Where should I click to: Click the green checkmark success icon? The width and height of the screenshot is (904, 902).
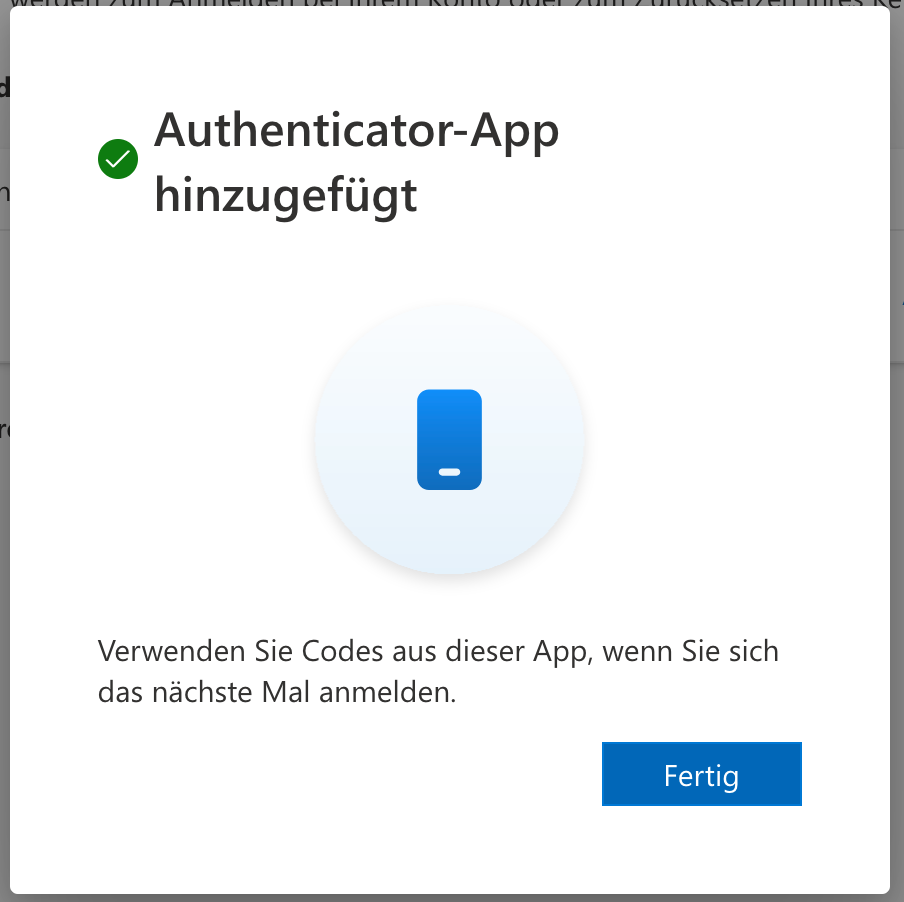[118, 159]
